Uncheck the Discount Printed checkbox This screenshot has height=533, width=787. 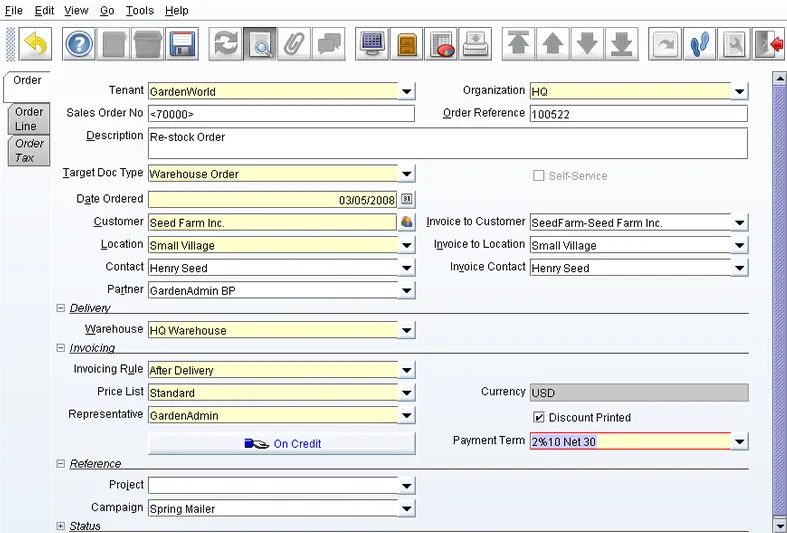pyautogui.click(x=539, y=418)
